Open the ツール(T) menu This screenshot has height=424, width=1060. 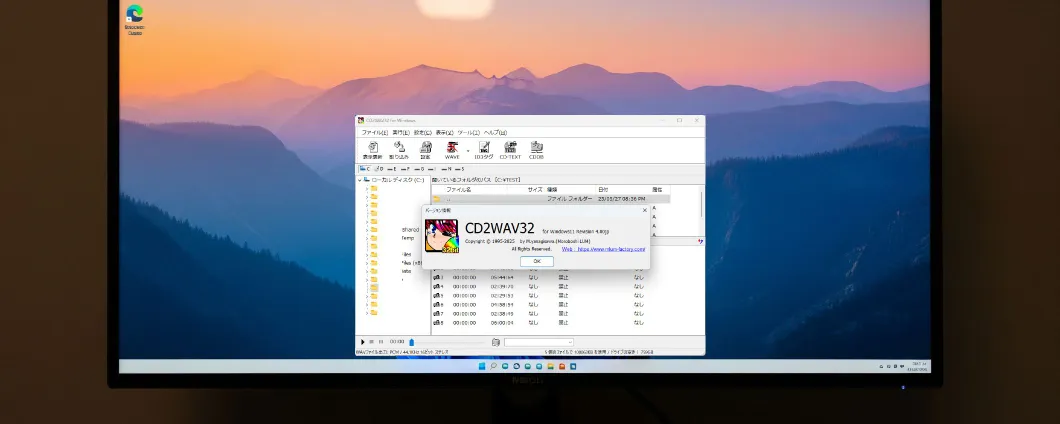[x=468, y=133]
